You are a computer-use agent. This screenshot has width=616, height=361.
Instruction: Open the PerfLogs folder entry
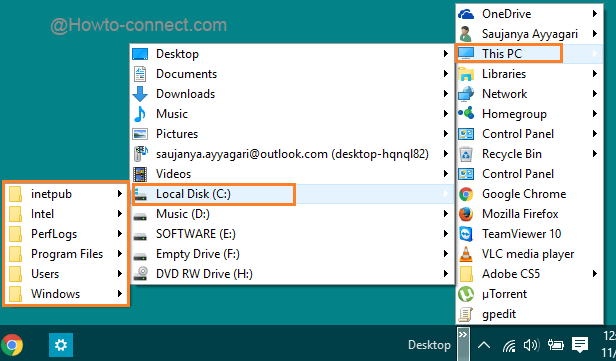point(66,234)
